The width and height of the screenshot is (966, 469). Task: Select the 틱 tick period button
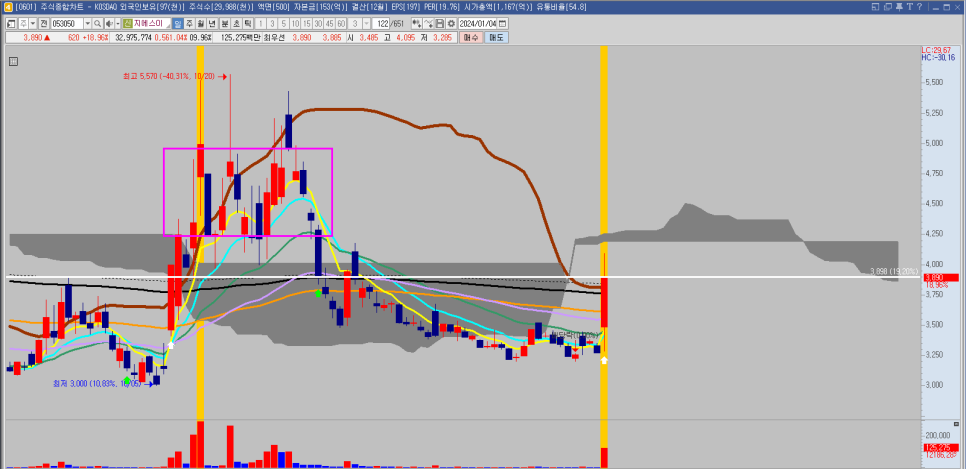coord(248,23)
